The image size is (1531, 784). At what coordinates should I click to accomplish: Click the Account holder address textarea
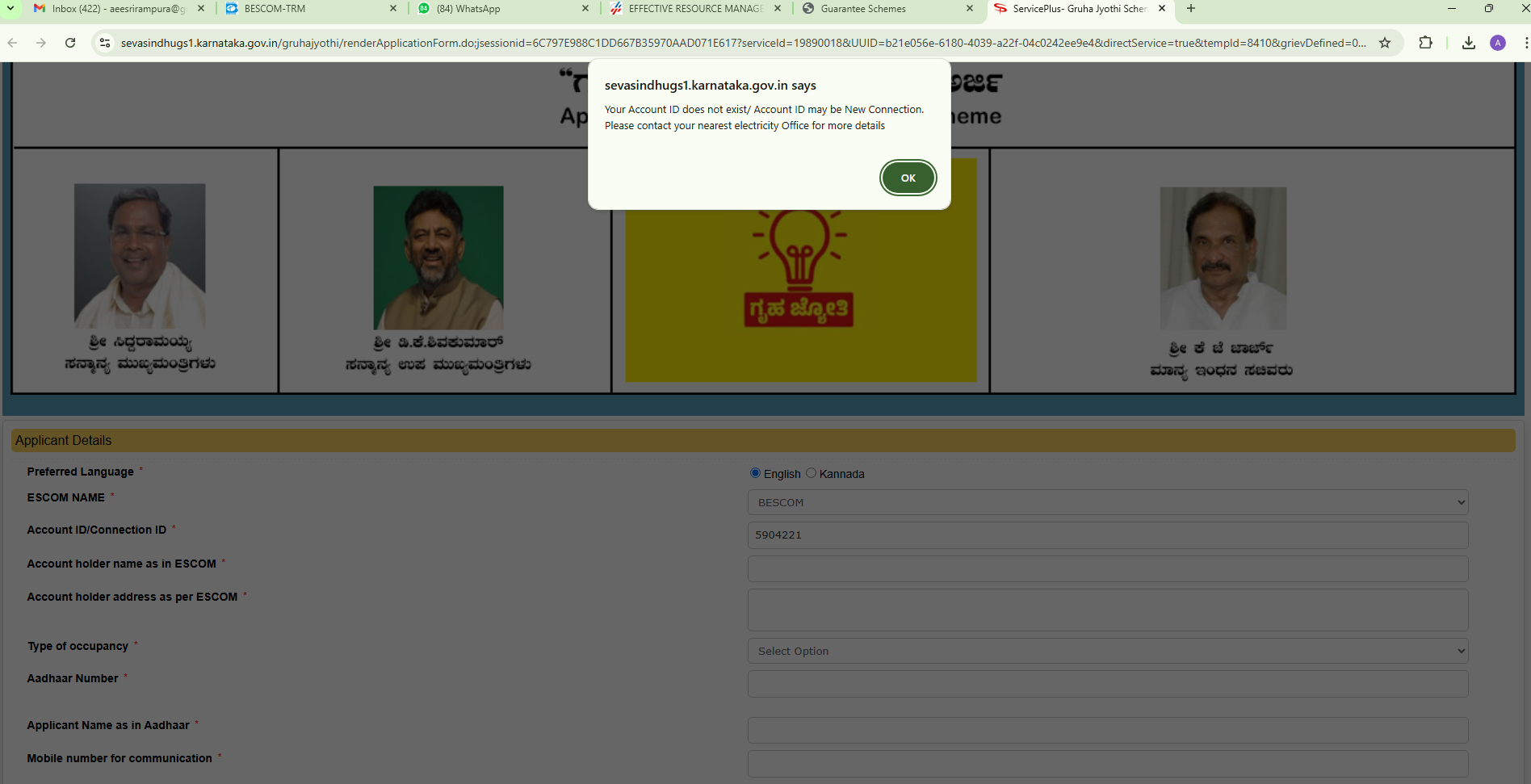(1108, 610)
